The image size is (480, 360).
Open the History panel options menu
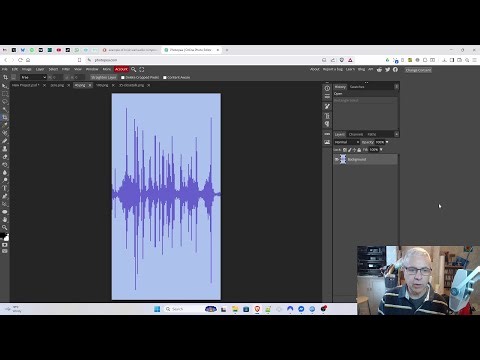pyautogui.click(x=396, y=87)
